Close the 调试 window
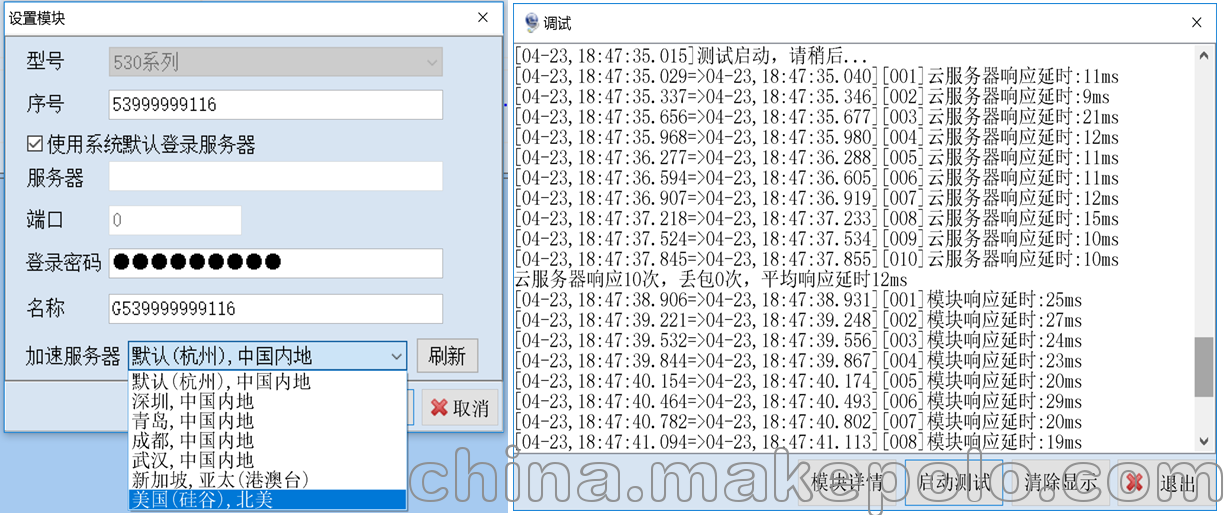Screen dimensions: 1226x515 tap(1196, 22)
